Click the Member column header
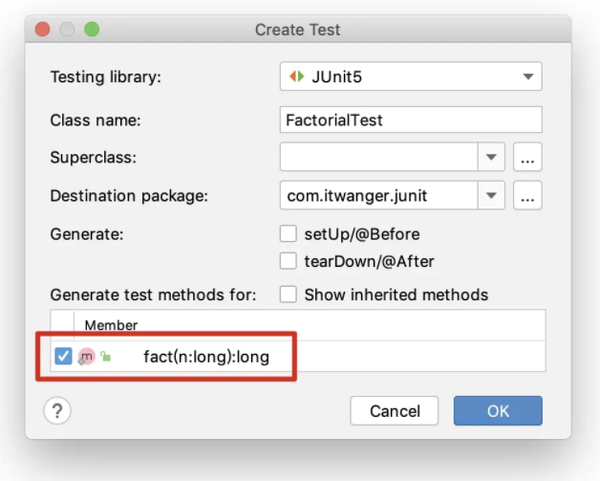The height and width of the screenshot is (481, 600). [111, 325]
